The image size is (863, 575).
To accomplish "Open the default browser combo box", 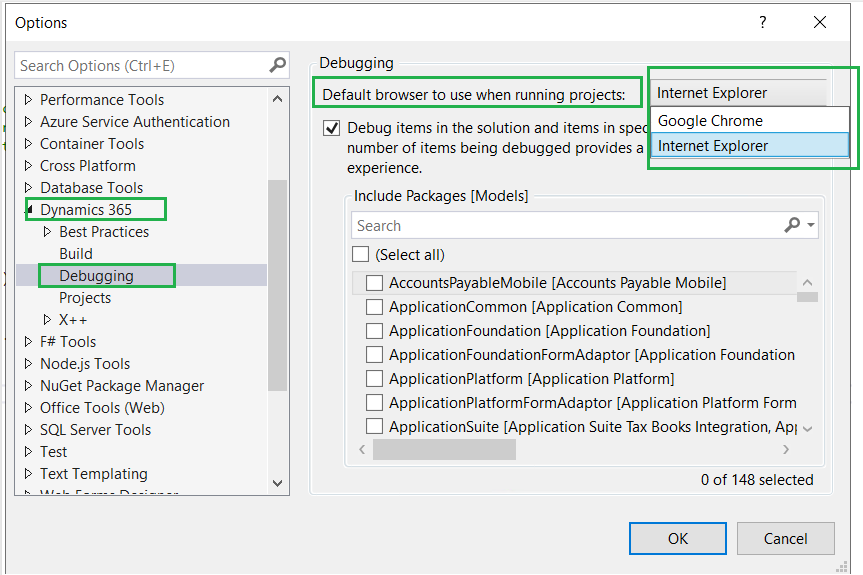I will 739,92.
